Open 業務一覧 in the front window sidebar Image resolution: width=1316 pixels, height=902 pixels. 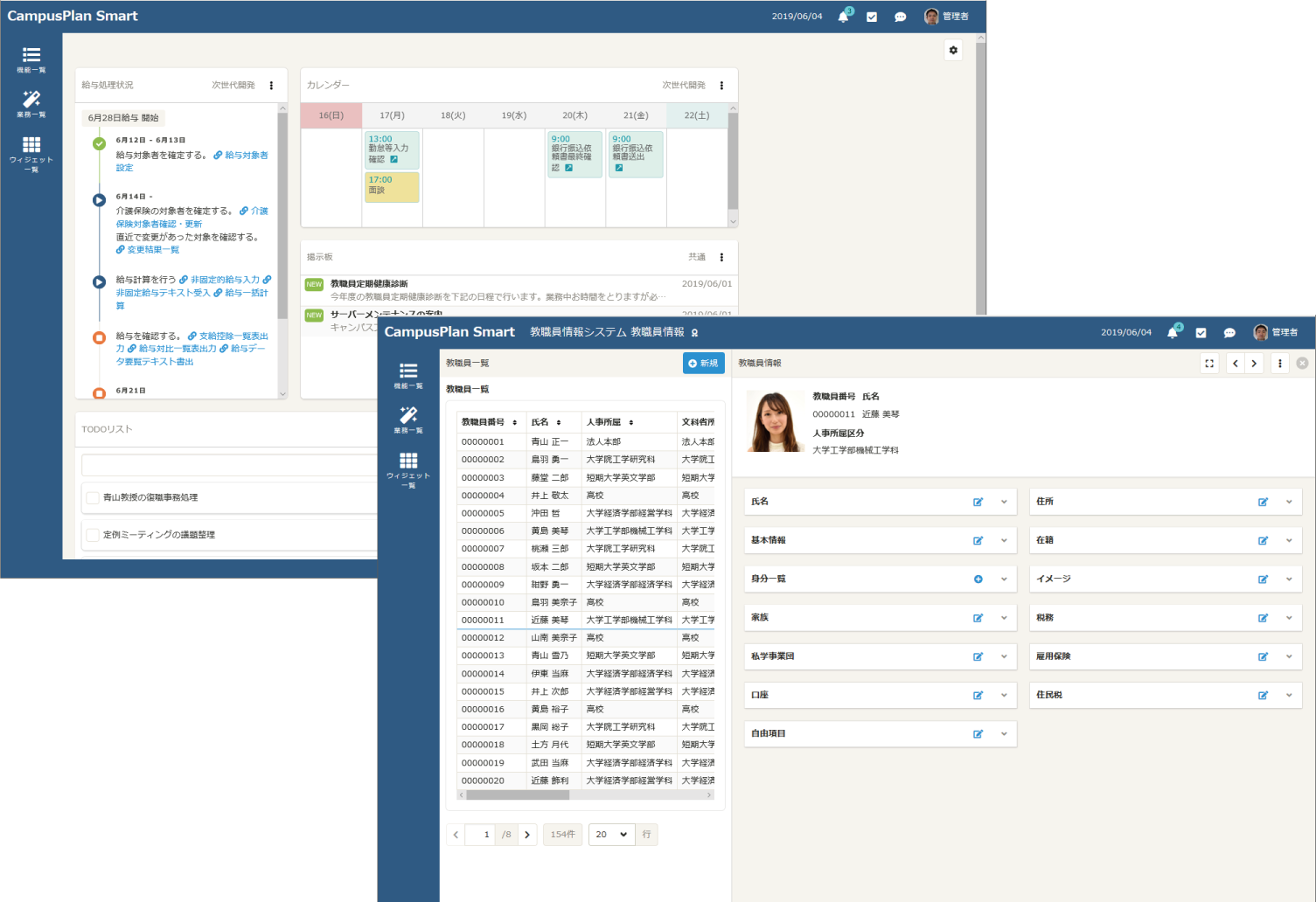click(408, 420)
